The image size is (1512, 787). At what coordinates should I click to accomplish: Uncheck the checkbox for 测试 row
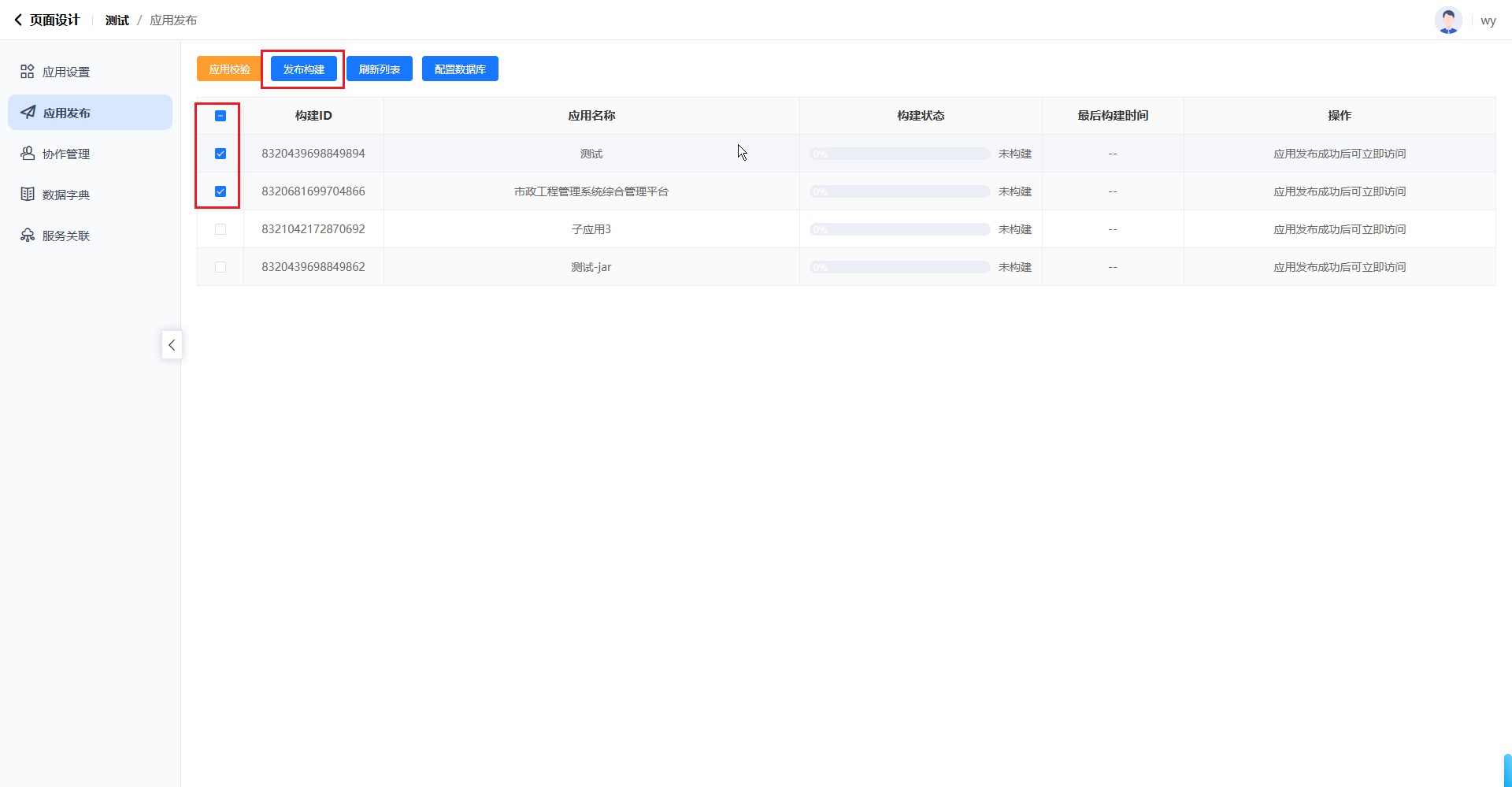point(220,154)
